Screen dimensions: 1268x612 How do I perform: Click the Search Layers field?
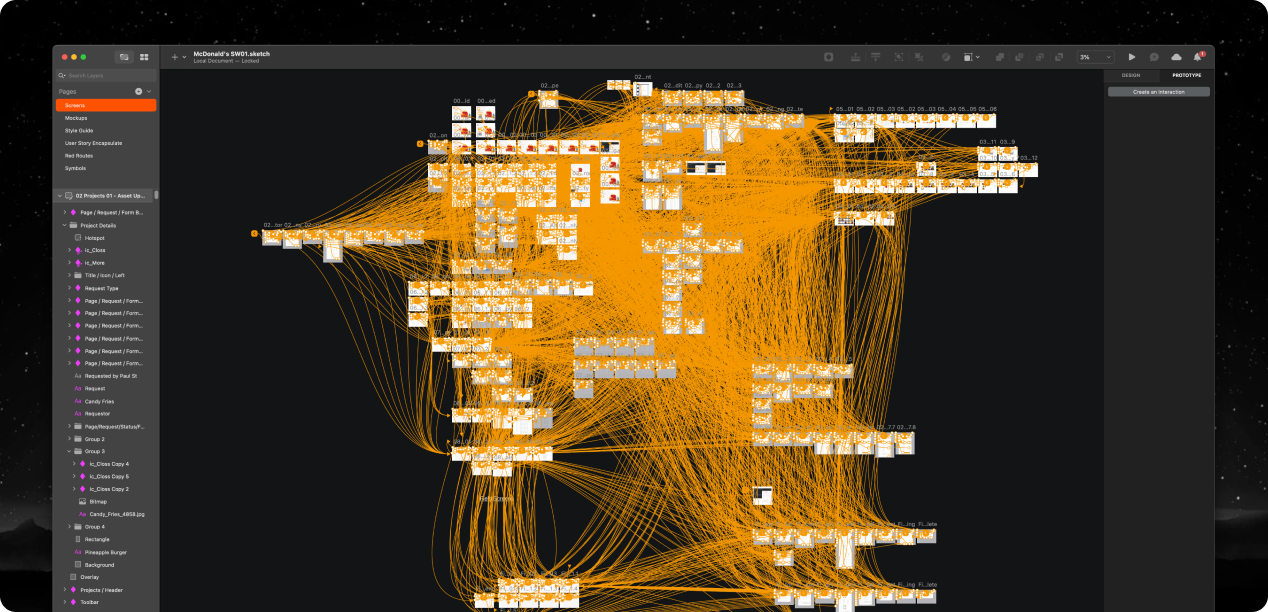(x=107, y=75)
